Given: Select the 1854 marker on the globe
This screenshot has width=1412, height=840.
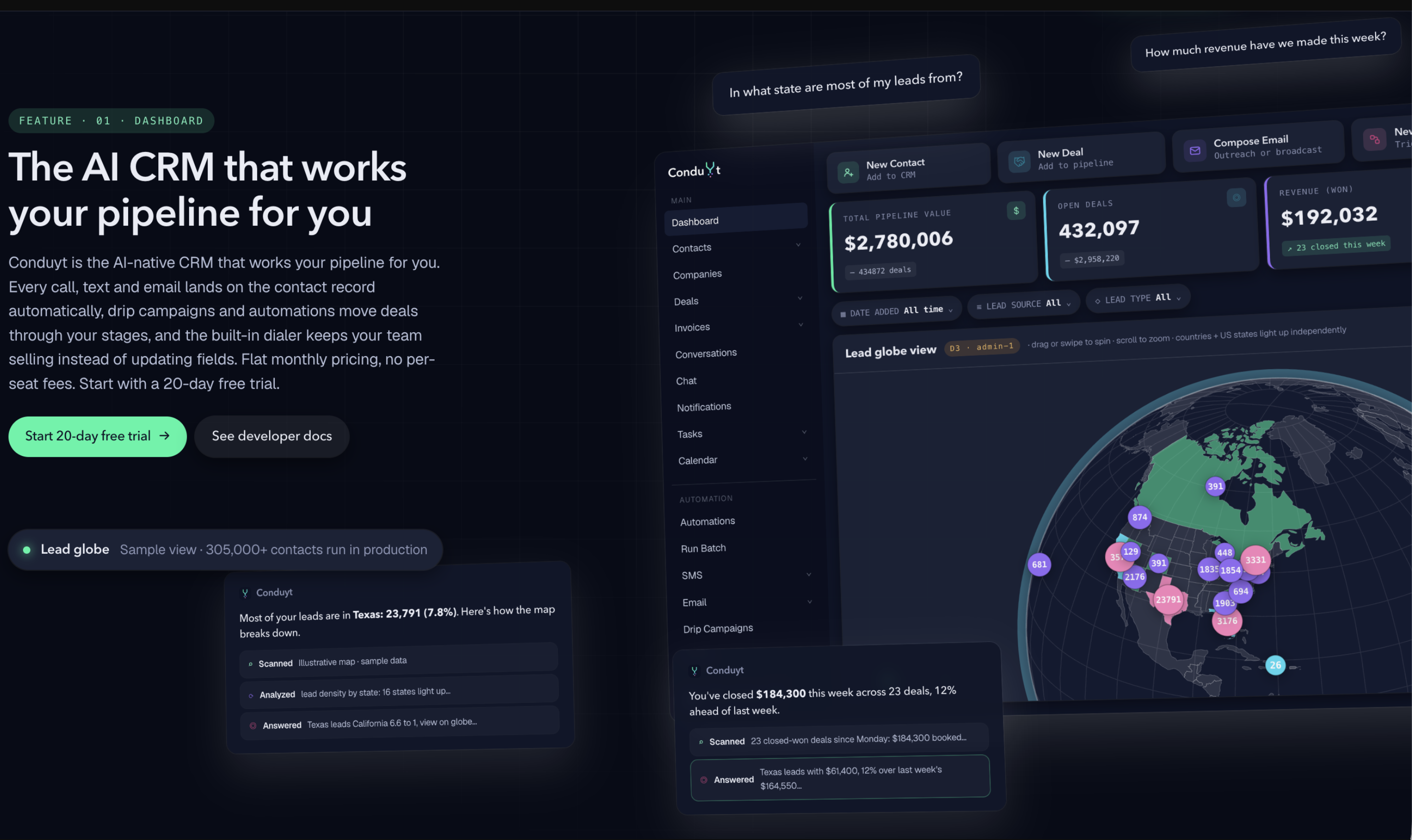Looking at the screenshot, I should coord(1231,570).
